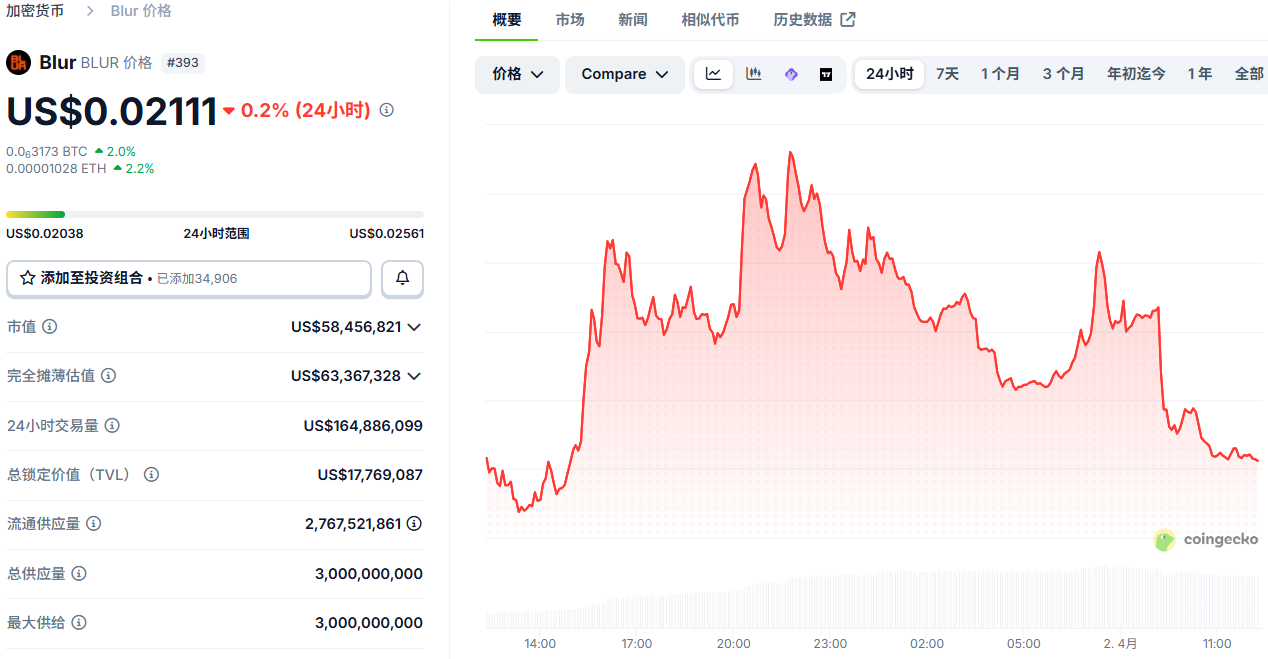This screenshot has width=1268, height=659.
Task: Expand the market cap value chevron
Action: click(414, 327)
